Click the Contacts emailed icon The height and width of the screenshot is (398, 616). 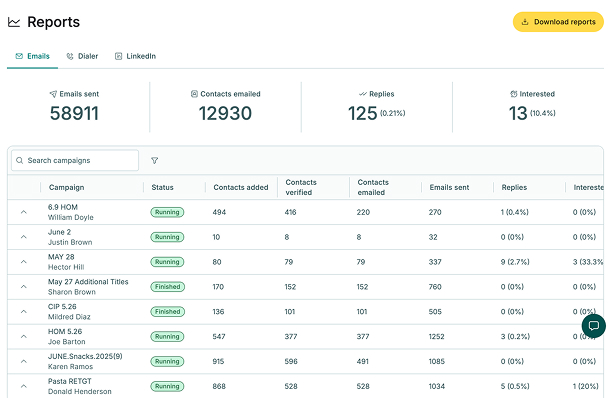pyautogui.click(x=194, y=94)
